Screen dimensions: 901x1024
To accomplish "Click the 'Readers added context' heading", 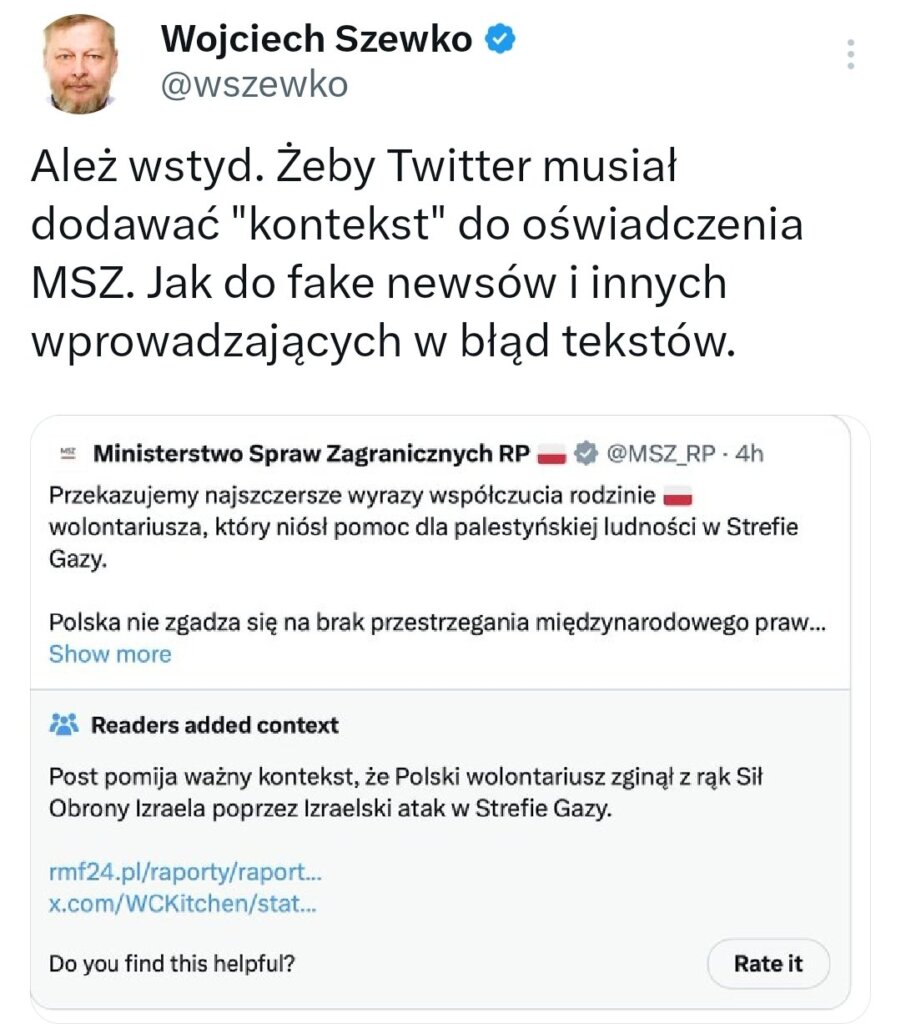I will [x=215, y=725].
